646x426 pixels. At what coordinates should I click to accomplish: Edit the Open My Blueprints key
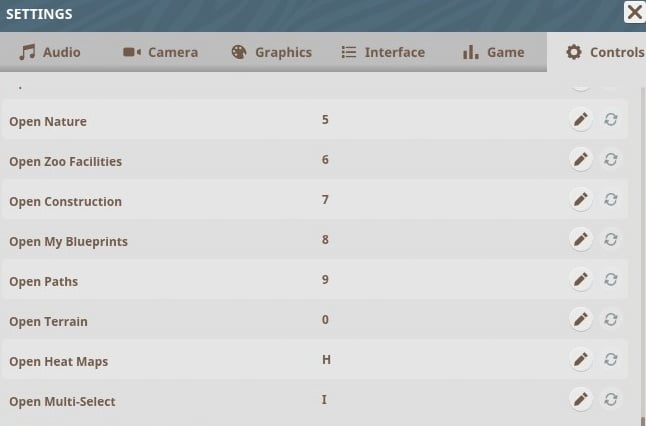(580, 240)
